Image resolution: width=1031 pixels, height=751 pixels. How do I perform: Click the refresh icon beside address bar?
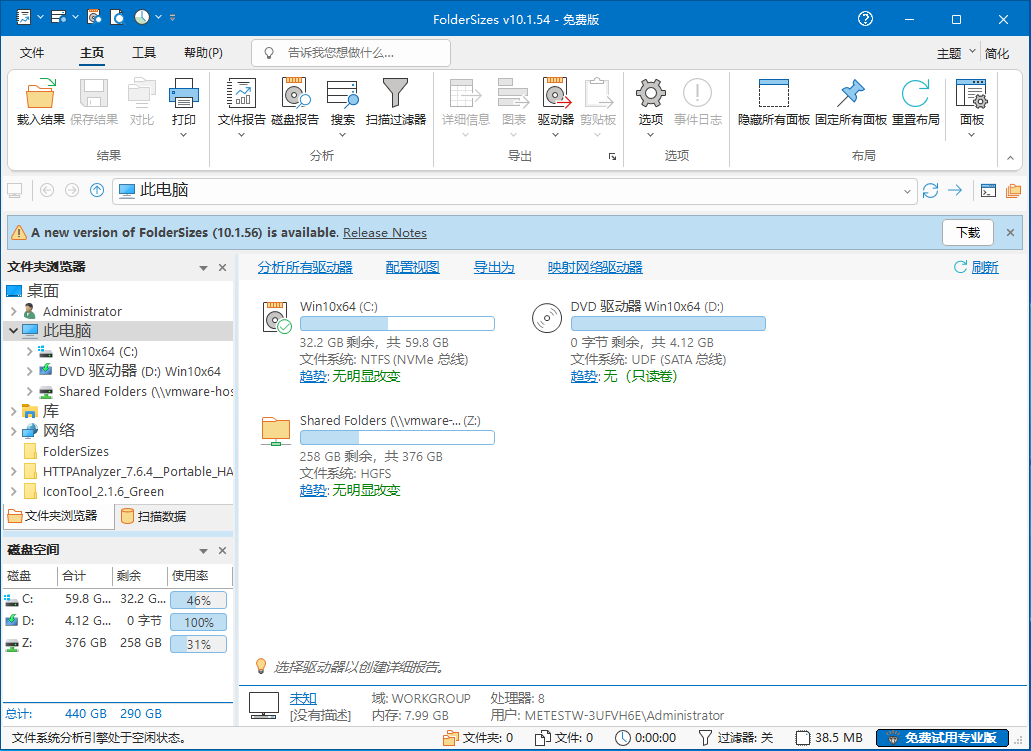point(930,191)
